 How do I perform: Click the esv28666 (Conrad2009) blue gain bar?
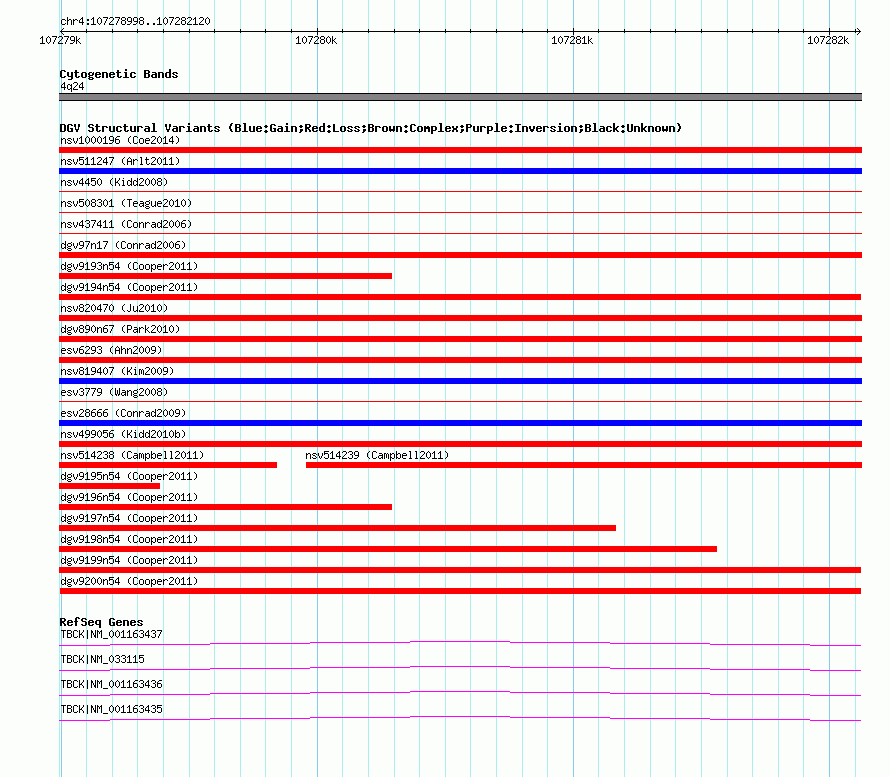[x=460, y=423]
